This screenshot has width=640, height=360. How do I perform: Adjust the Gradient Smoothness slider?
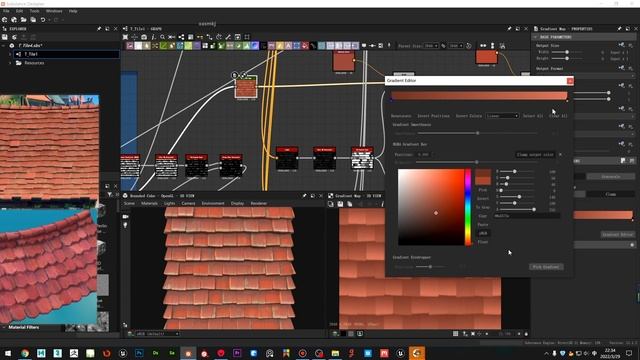click(x=478, y=133)
